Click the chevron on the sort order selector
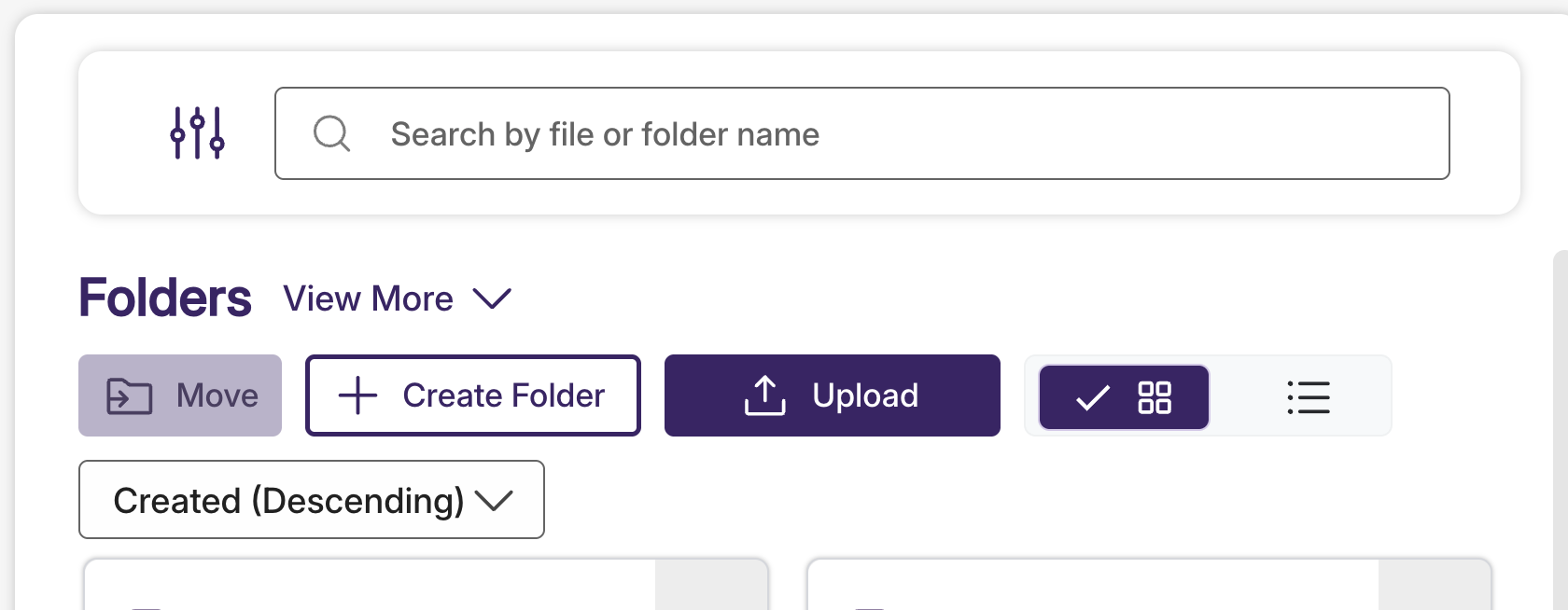The image size is (1568, 610). coord(496,500)
